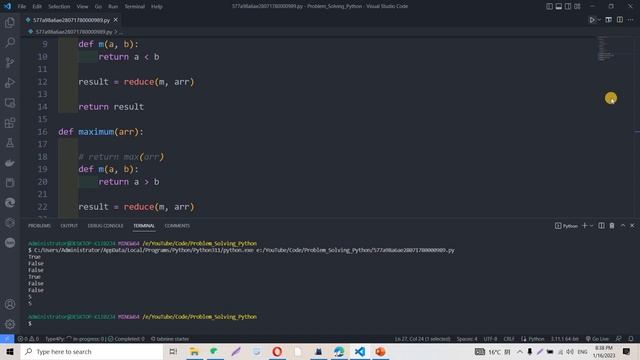The height and width of the screenshot is (360, 640).
Task: Change indentation via Spaces: 4
Action: pyautogui.click(x=467, y=339)
